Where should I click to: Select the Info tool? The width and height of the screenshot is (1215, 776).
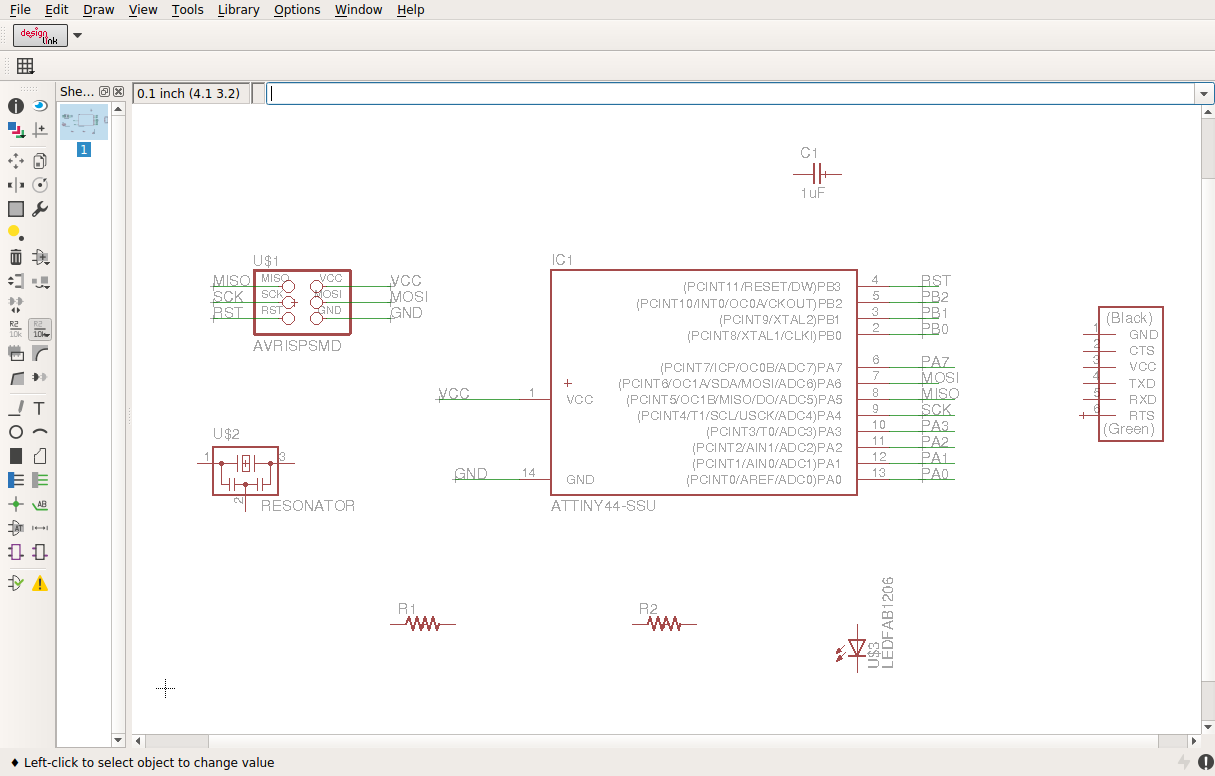click(16, 105)
